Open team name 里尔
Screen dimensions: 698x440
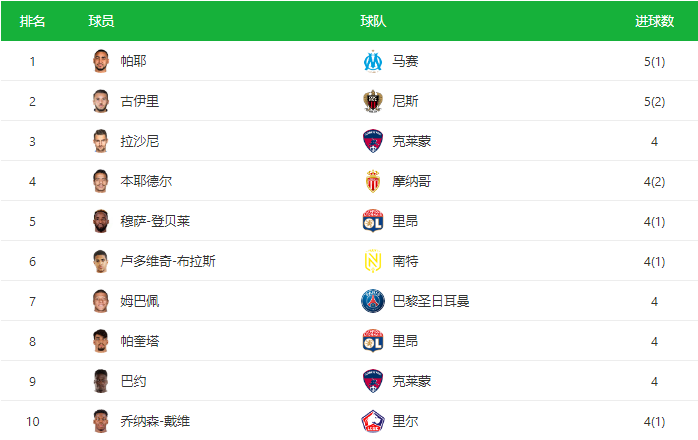point(405,421)
